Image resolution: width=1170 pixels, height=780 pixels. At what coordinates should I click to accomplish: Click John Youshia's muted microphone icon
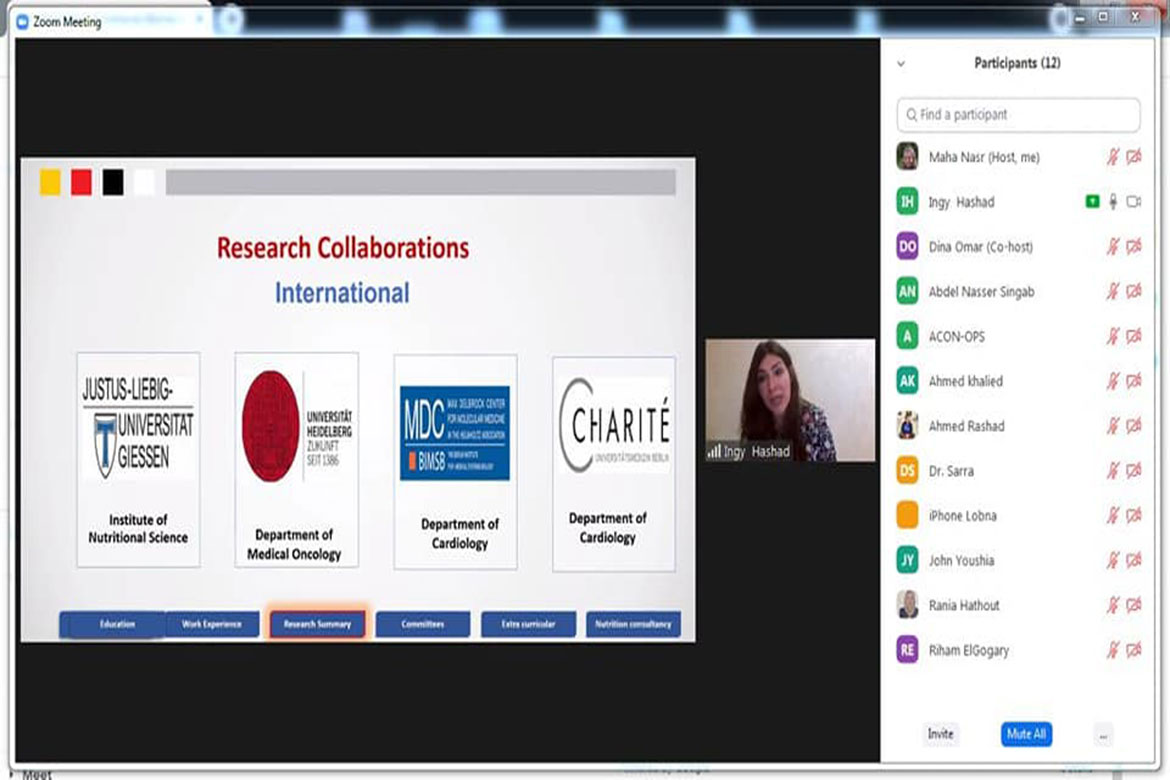pyautogui.click(x=1113, y=560)
